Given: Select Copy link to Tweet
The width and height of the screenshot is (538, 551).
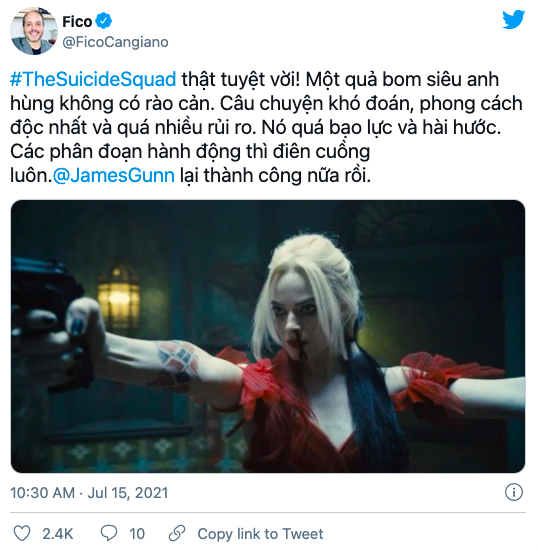Looking at the screenshot, I should [260, 534].
